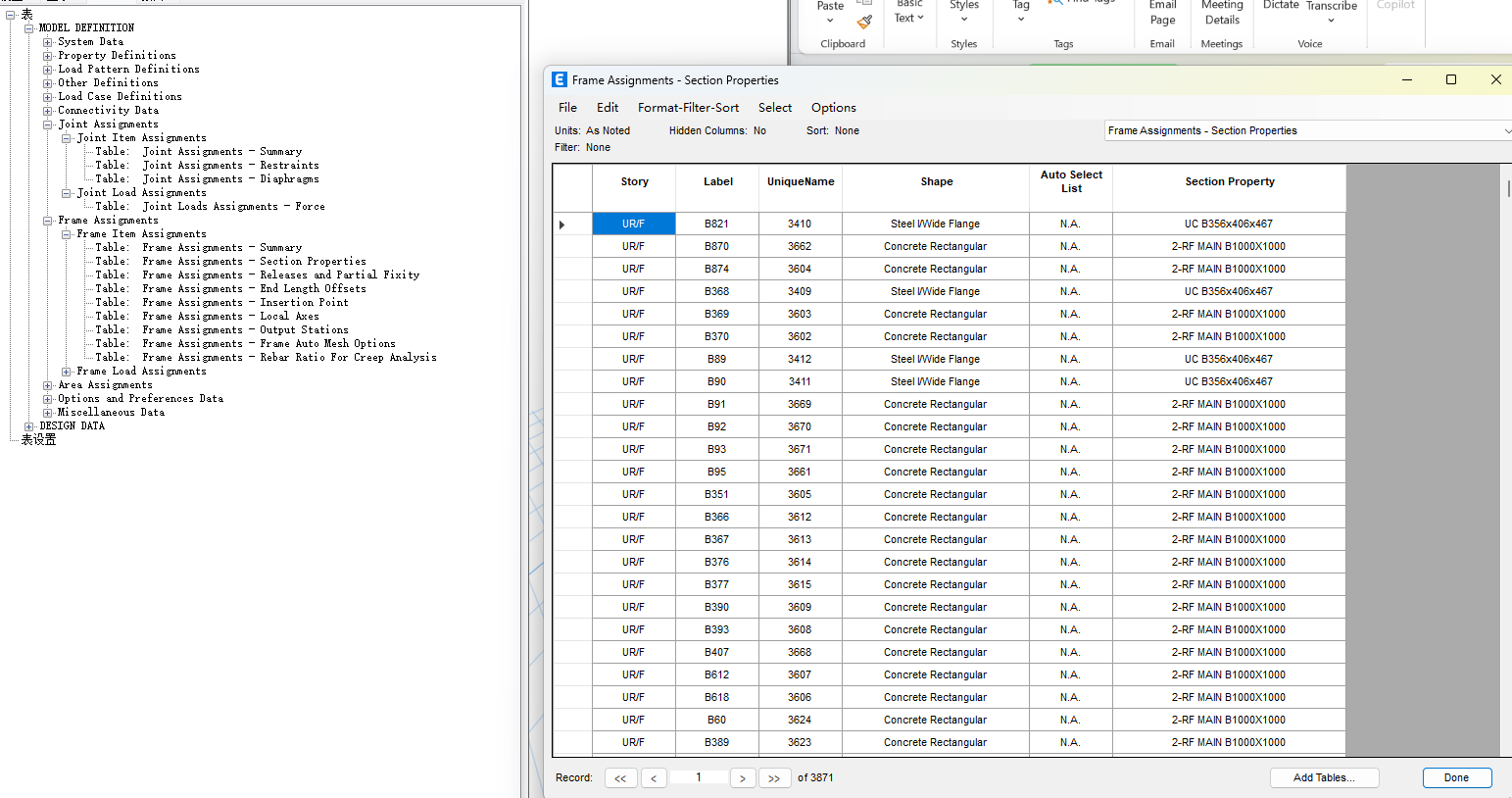The height and width of the screenshot is (798, 1512).
Task: Expand the DESIGN DATA tree node
Action: (x=29, y=426)
